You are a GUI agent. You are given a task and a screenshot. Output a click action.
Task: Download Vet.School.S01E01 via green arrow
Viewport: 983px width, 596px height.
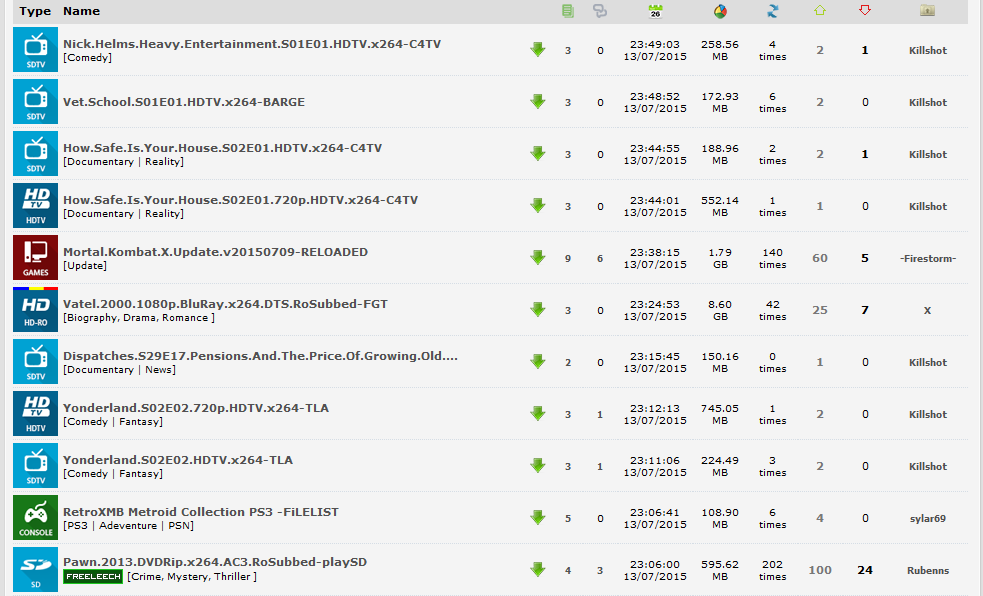click(537, 102)
